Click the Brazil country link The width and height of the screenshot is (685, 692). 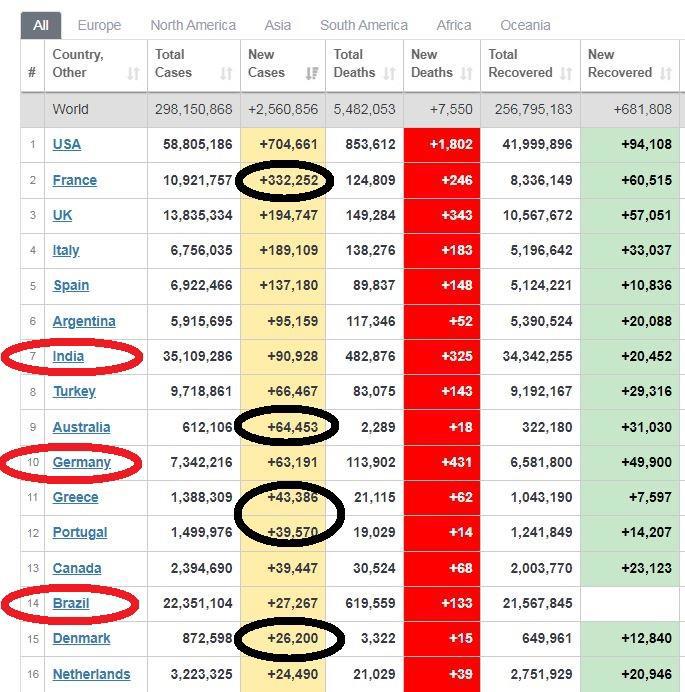click(71, 603)
